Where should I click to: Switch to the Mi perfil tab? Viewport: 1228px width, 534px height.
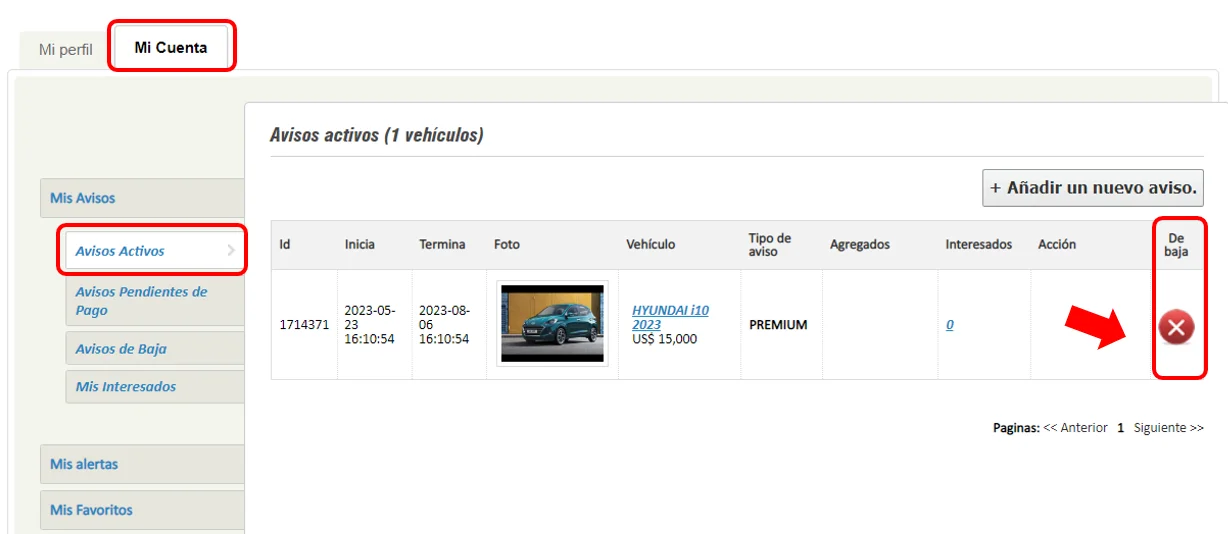[x=66, y=49]
